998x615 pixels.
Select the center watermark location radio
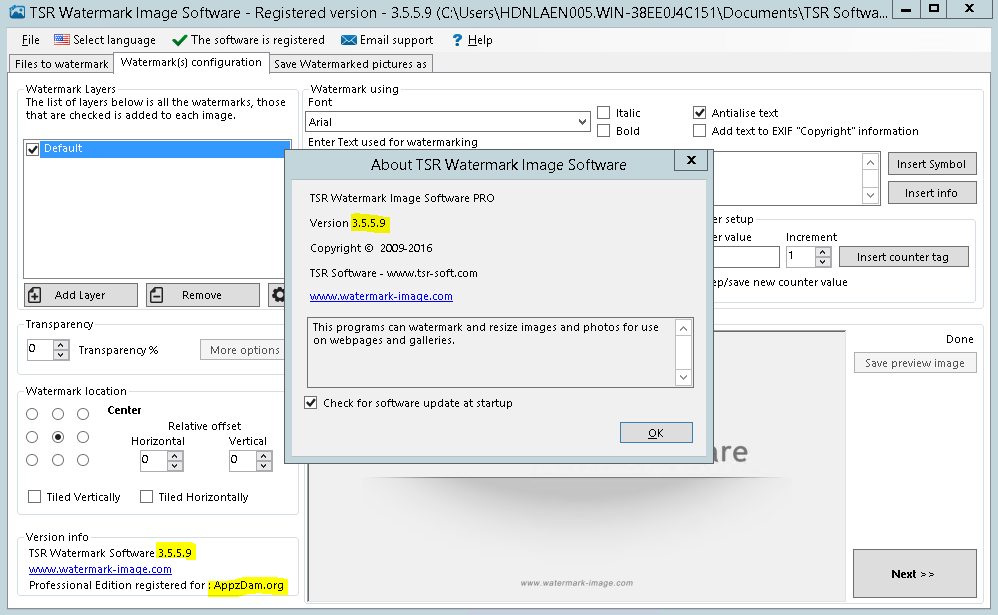pyautogui.click(x=58, y=437)
